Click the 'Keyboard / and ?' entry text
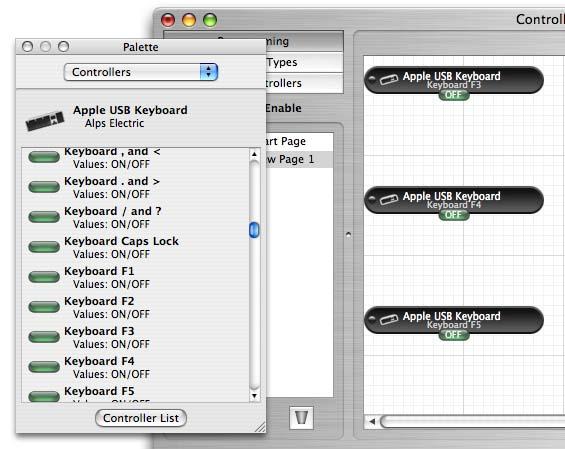 [113, 211]
